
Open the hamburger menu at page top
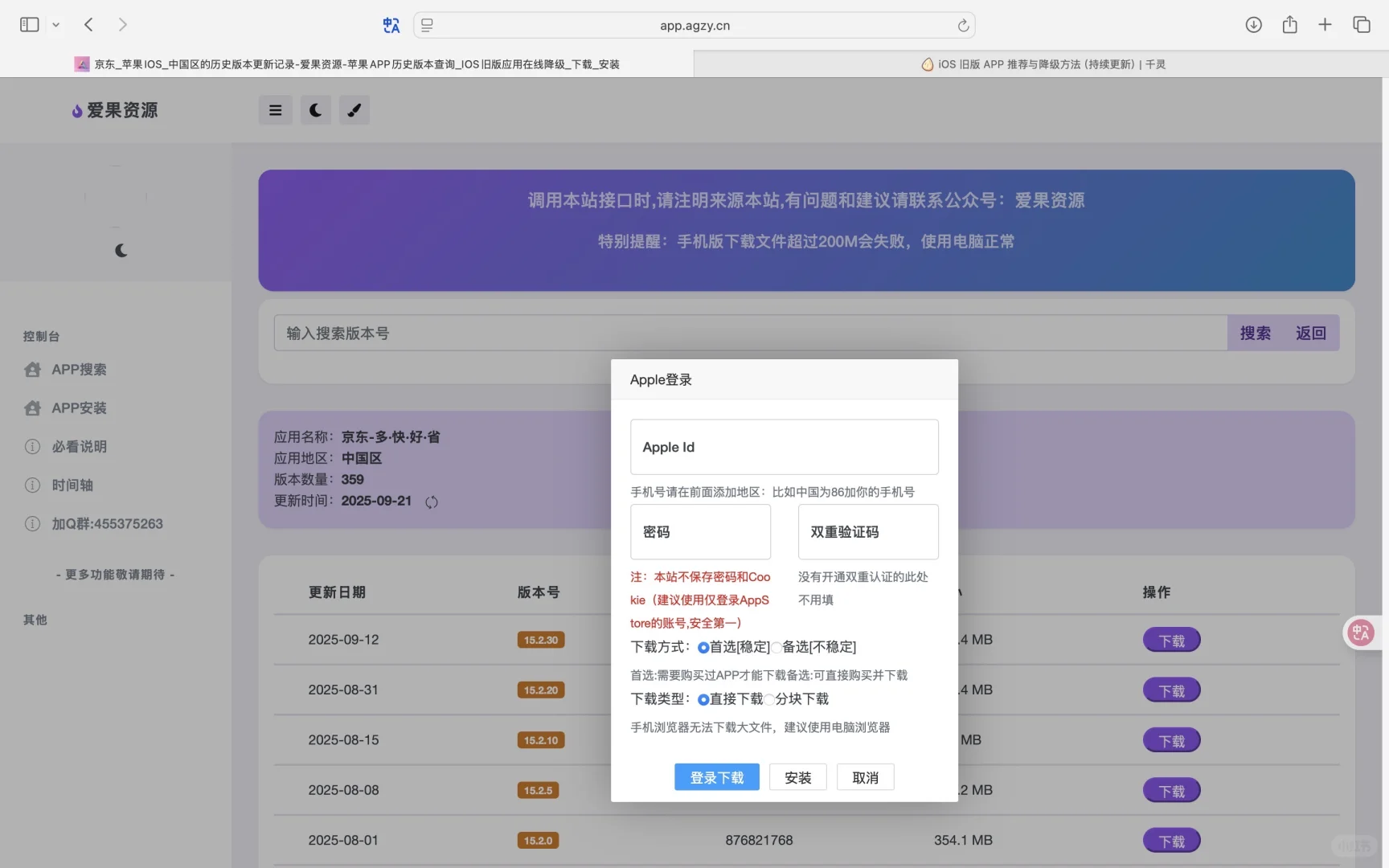pyautogui.click(x=275, y=110)
